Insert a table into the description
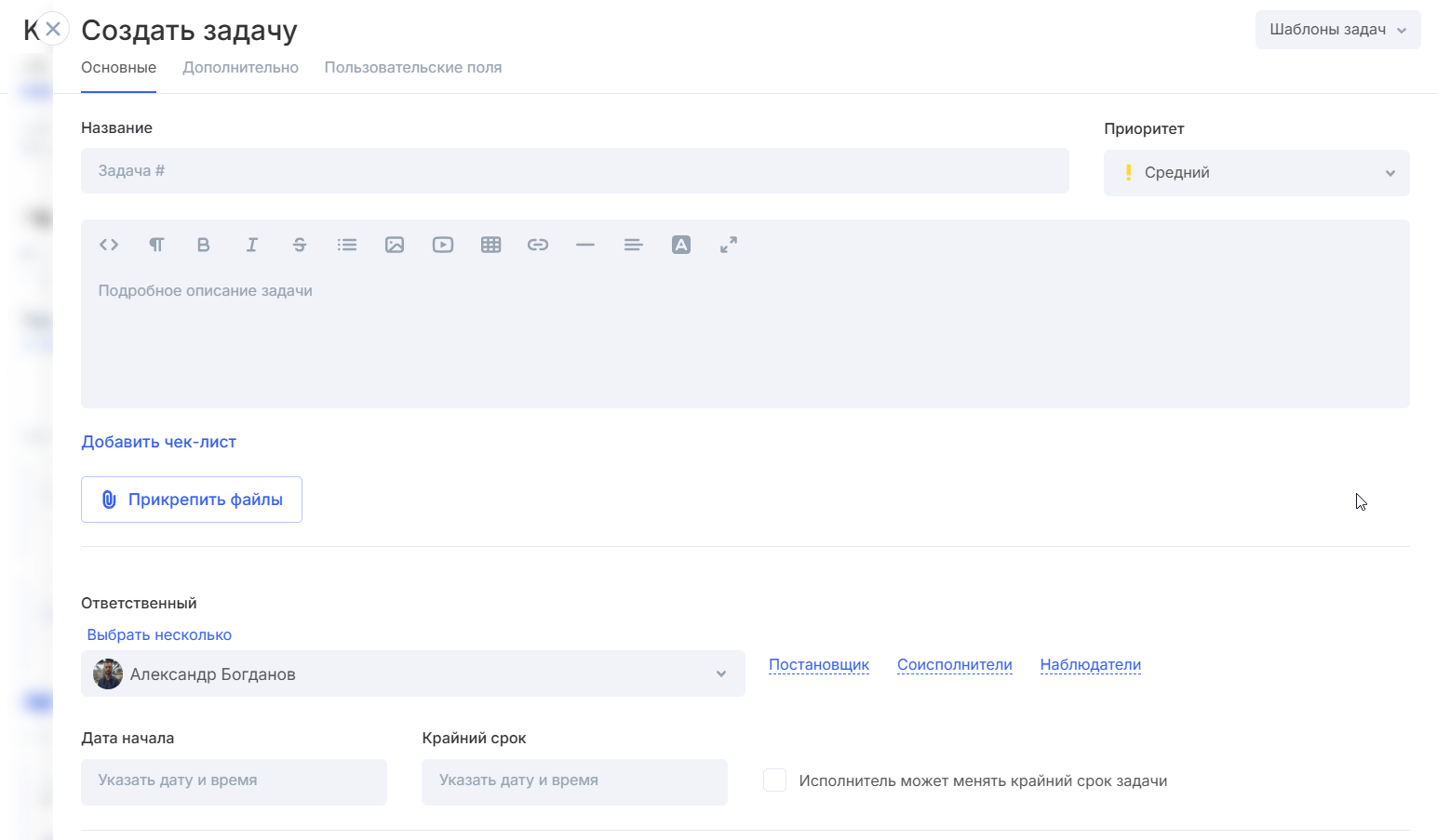The image size is (1437, 840). tap(490, 245)
